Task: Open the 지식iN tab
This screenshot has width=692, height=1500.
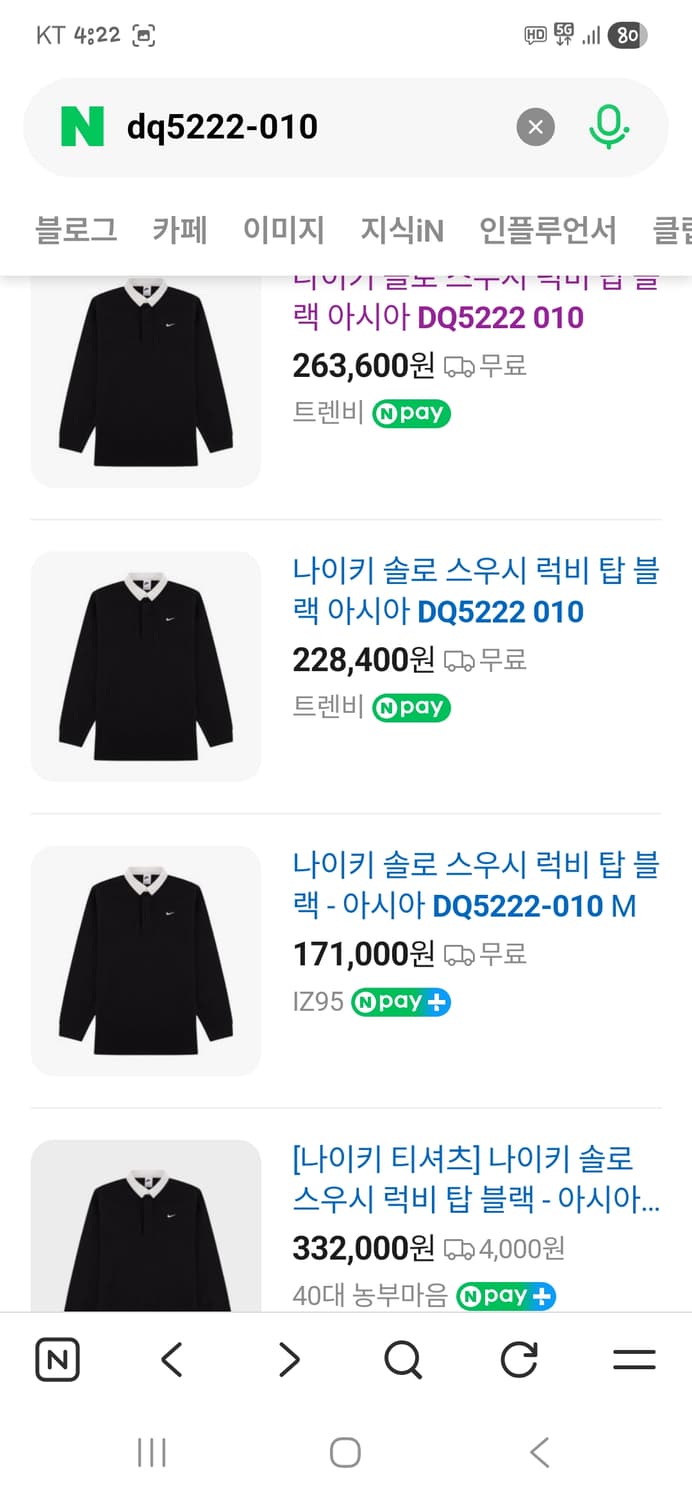Action: click(404, 229)
